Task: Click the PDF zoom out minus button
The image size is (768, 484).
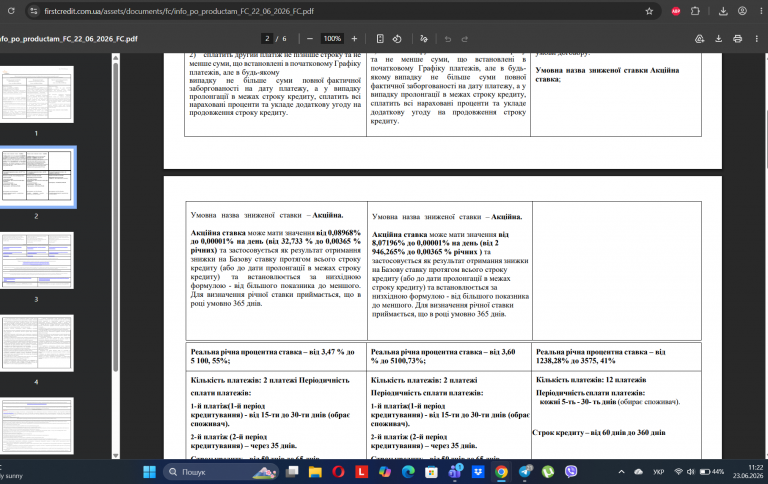Action: tap(310, 39)
